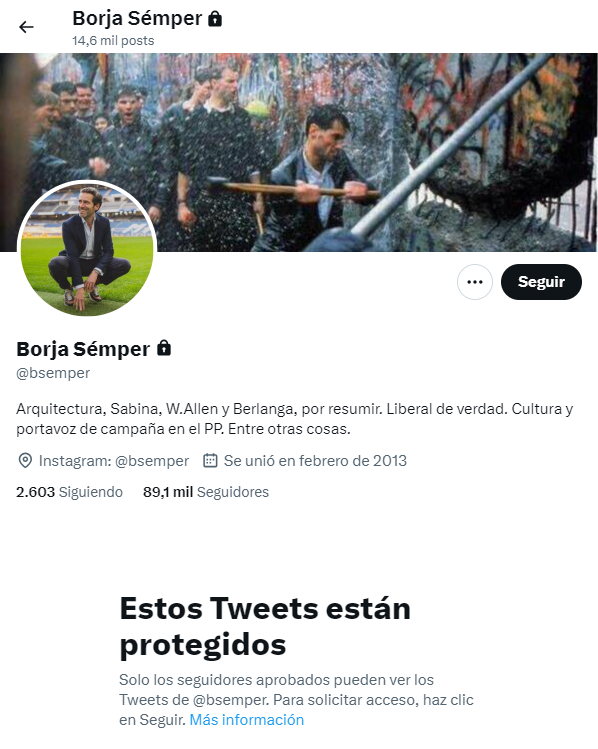Viewport: 598px width, 749px height.
Task: Click the lock icon in the header title
Action: (x=215, y=19)
